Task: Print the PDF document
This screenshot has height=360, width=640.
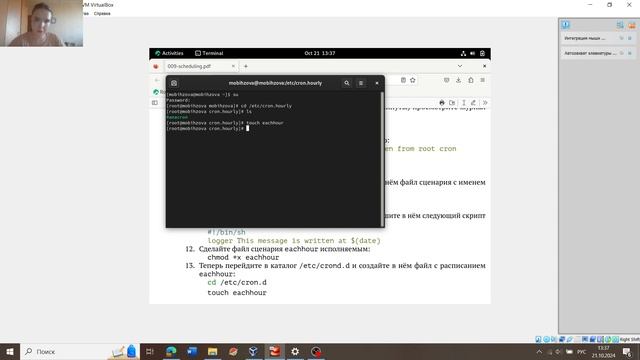Action: pos(442,103)
